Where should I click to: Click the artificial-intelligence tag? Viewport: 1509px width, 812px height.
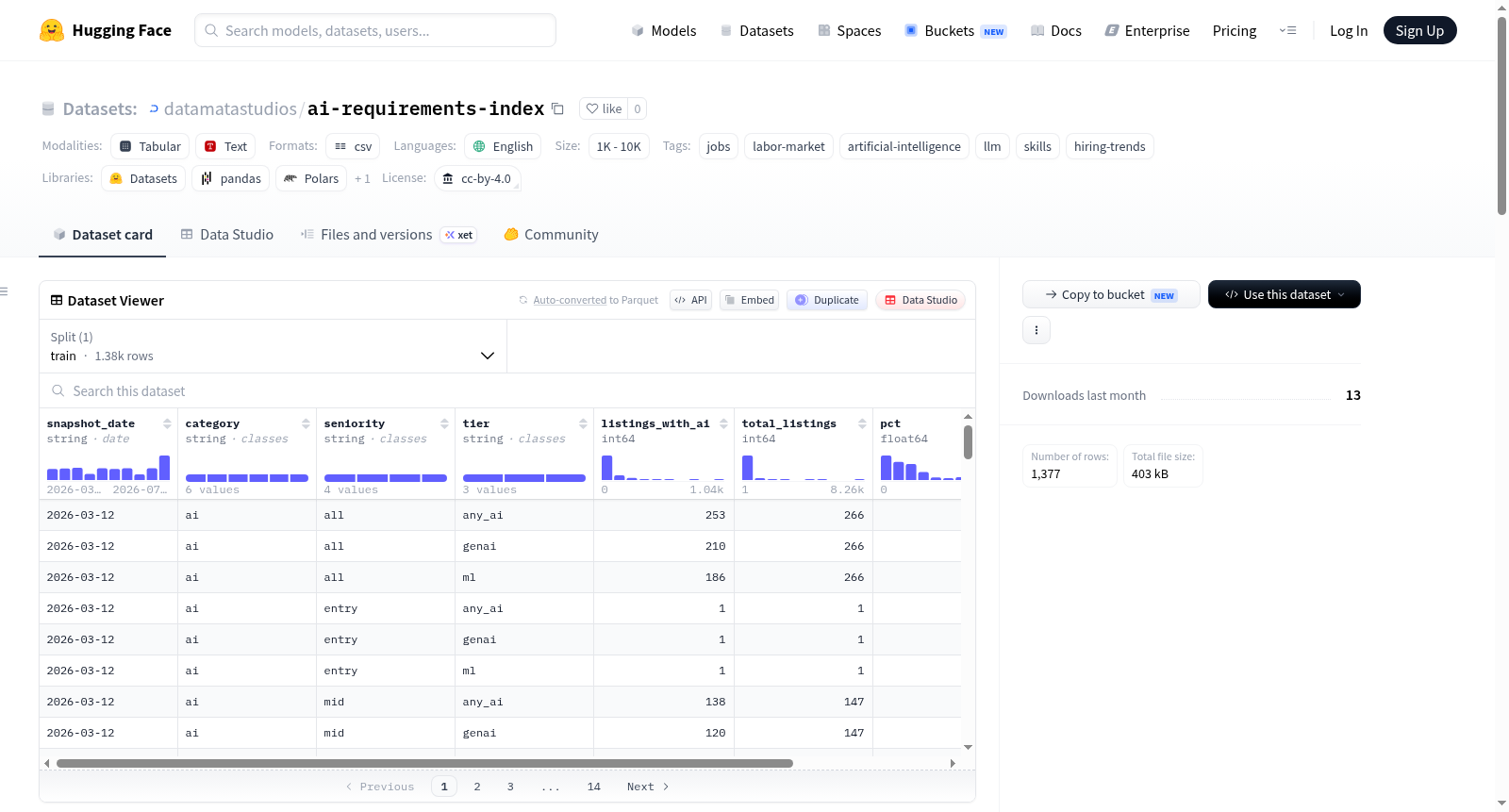point(904,146)
